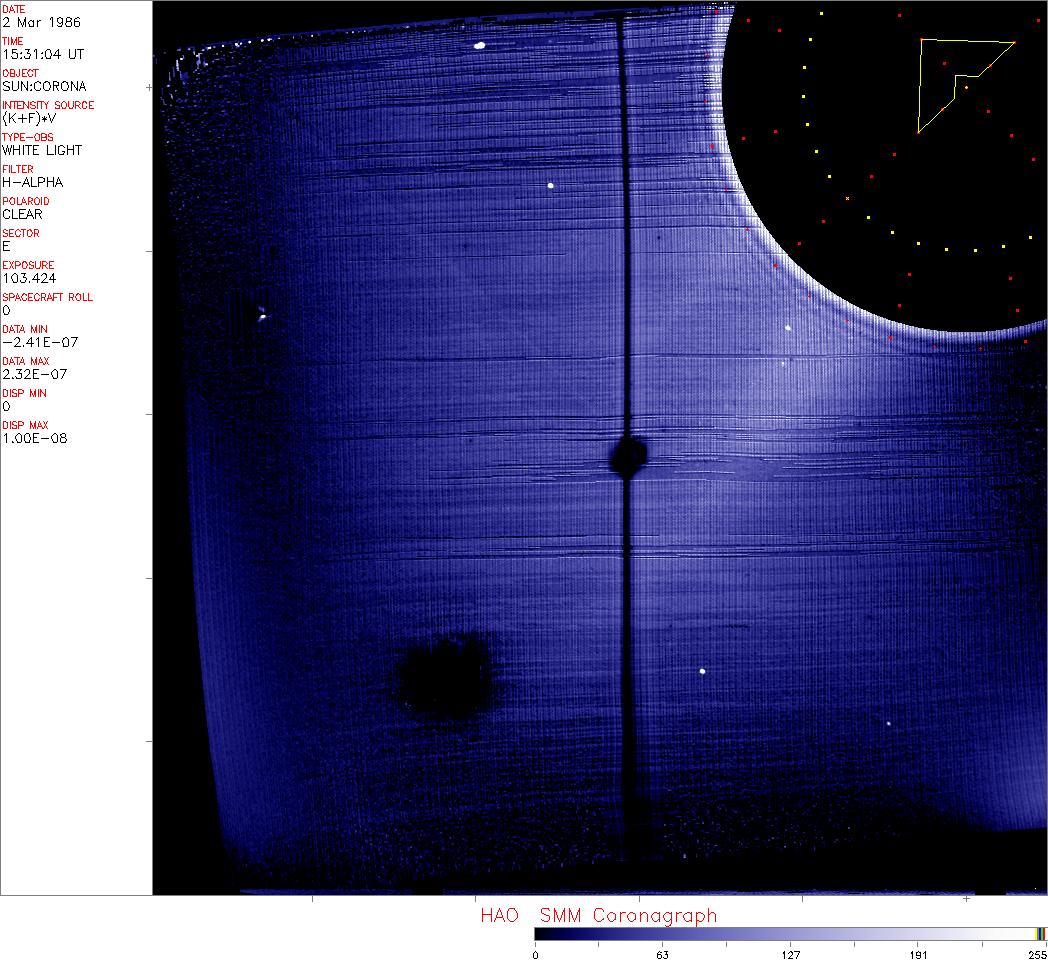Click the HAO SMM Coronagraph title
Image resolution: width=1048 pixels, height=960 pixels.
coord(598,915)
